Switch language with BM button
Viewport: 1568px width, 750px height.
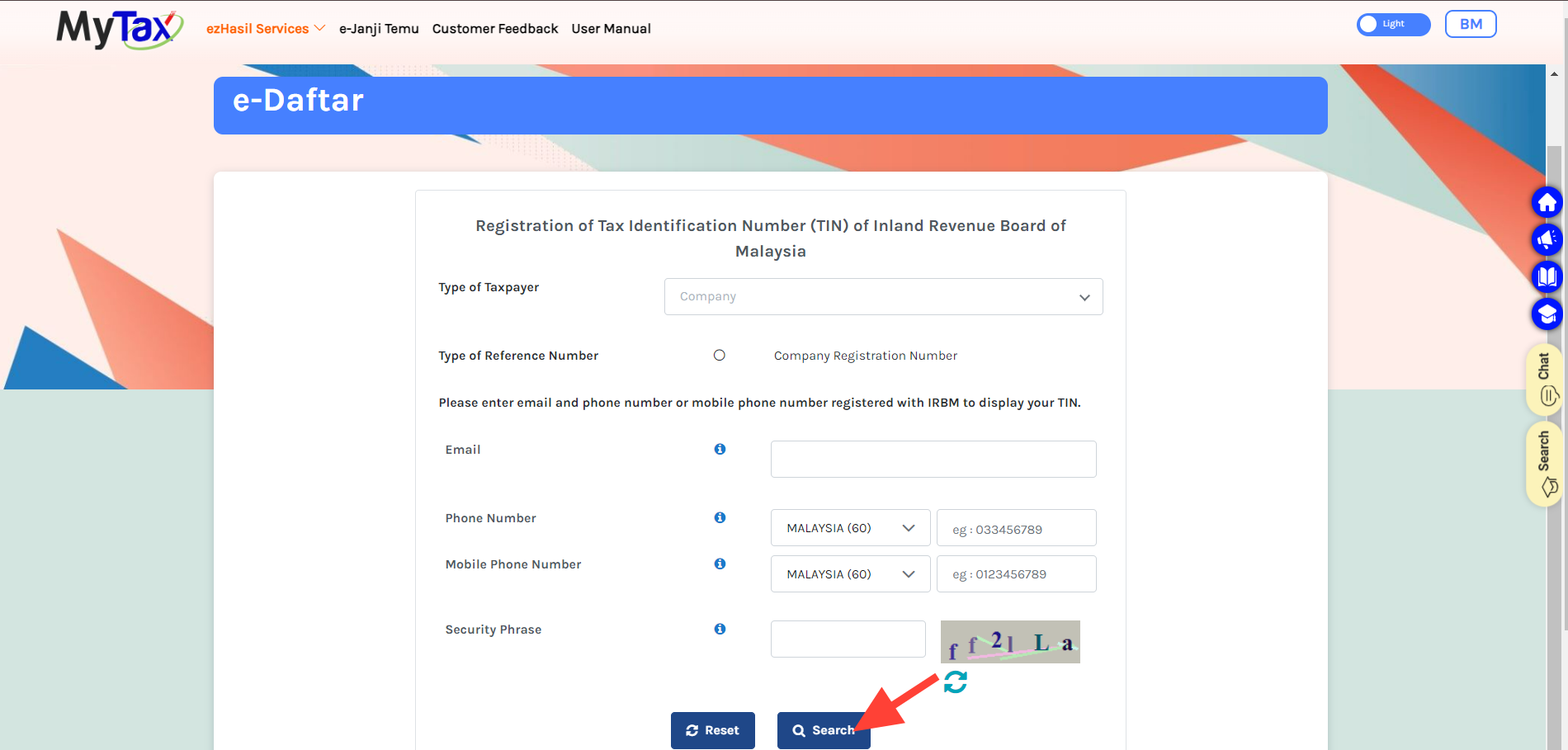pyautogui.click(x=1471, y=24)
